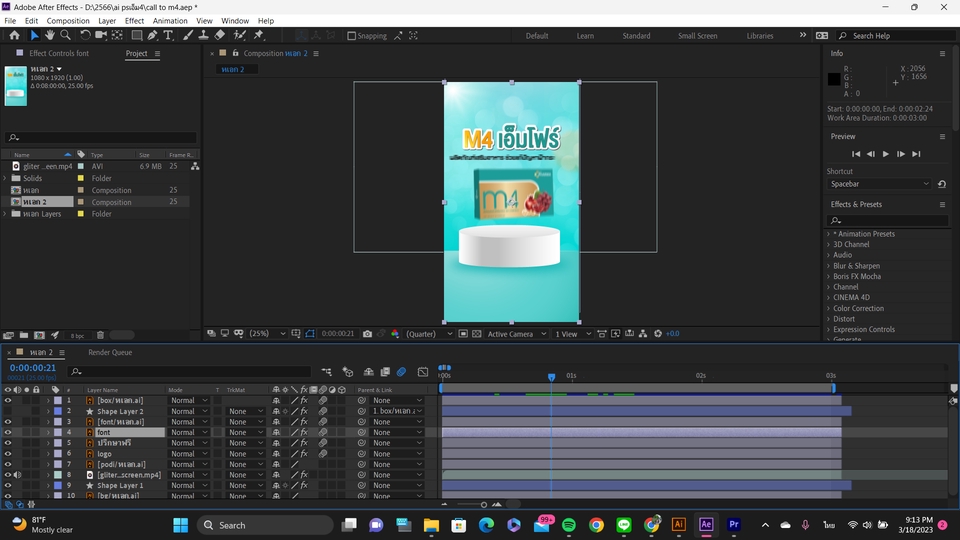The height and width of the screenshot is (540, 960).
Task: Click the current time indicator playhead in timeline
Action: (552, 377)
